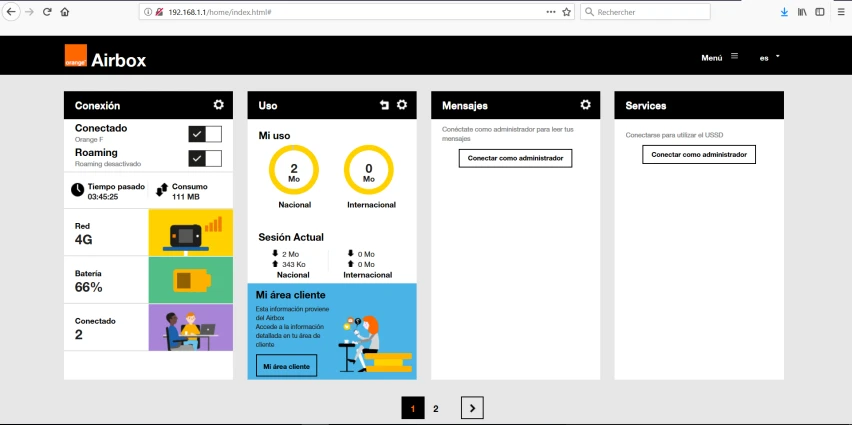Toggle the Conectado connection switch
This screenshot has width=852, height=425.
point(205,134)
